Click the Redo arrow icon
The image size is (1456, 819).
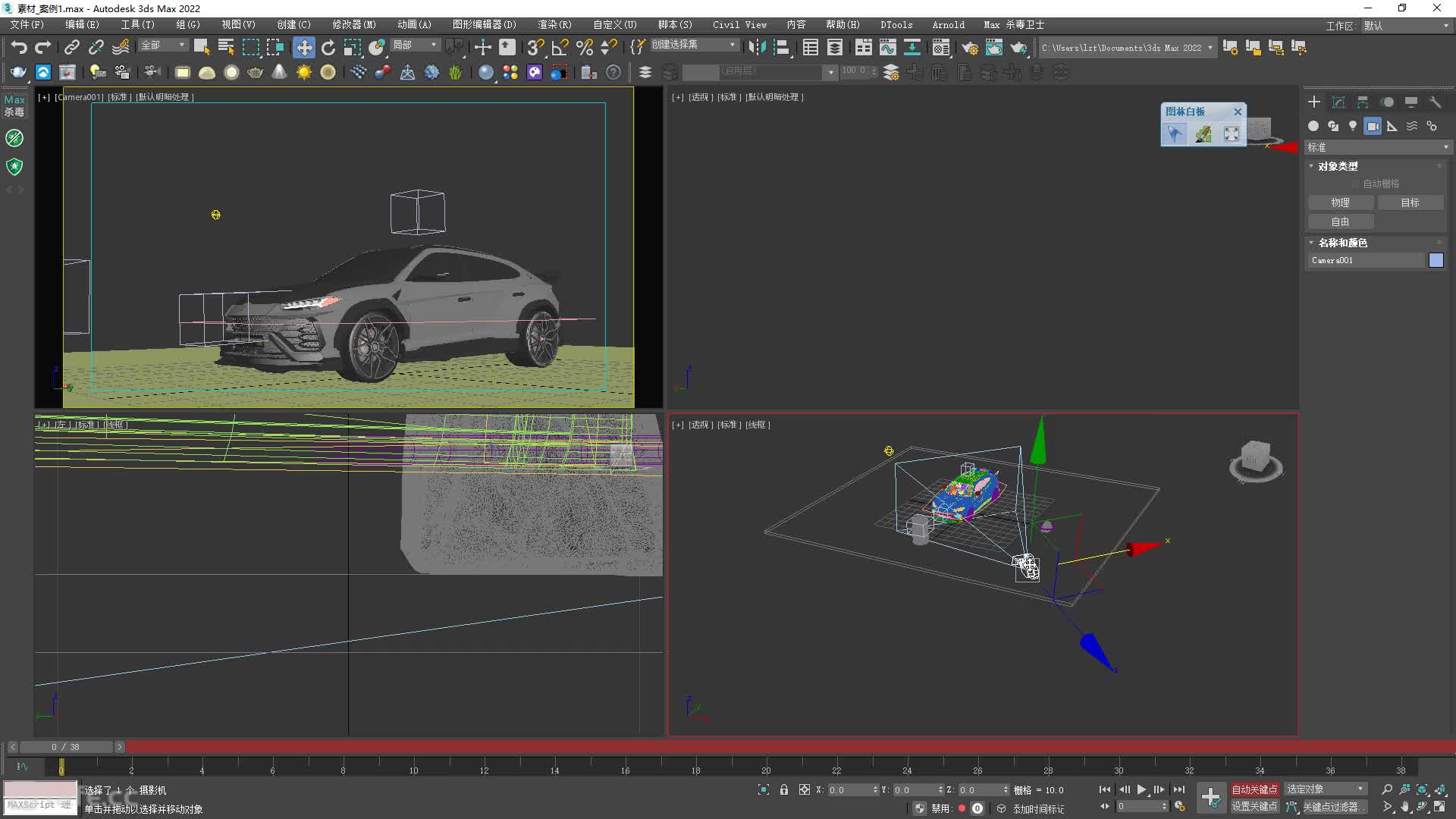[43, 48]
